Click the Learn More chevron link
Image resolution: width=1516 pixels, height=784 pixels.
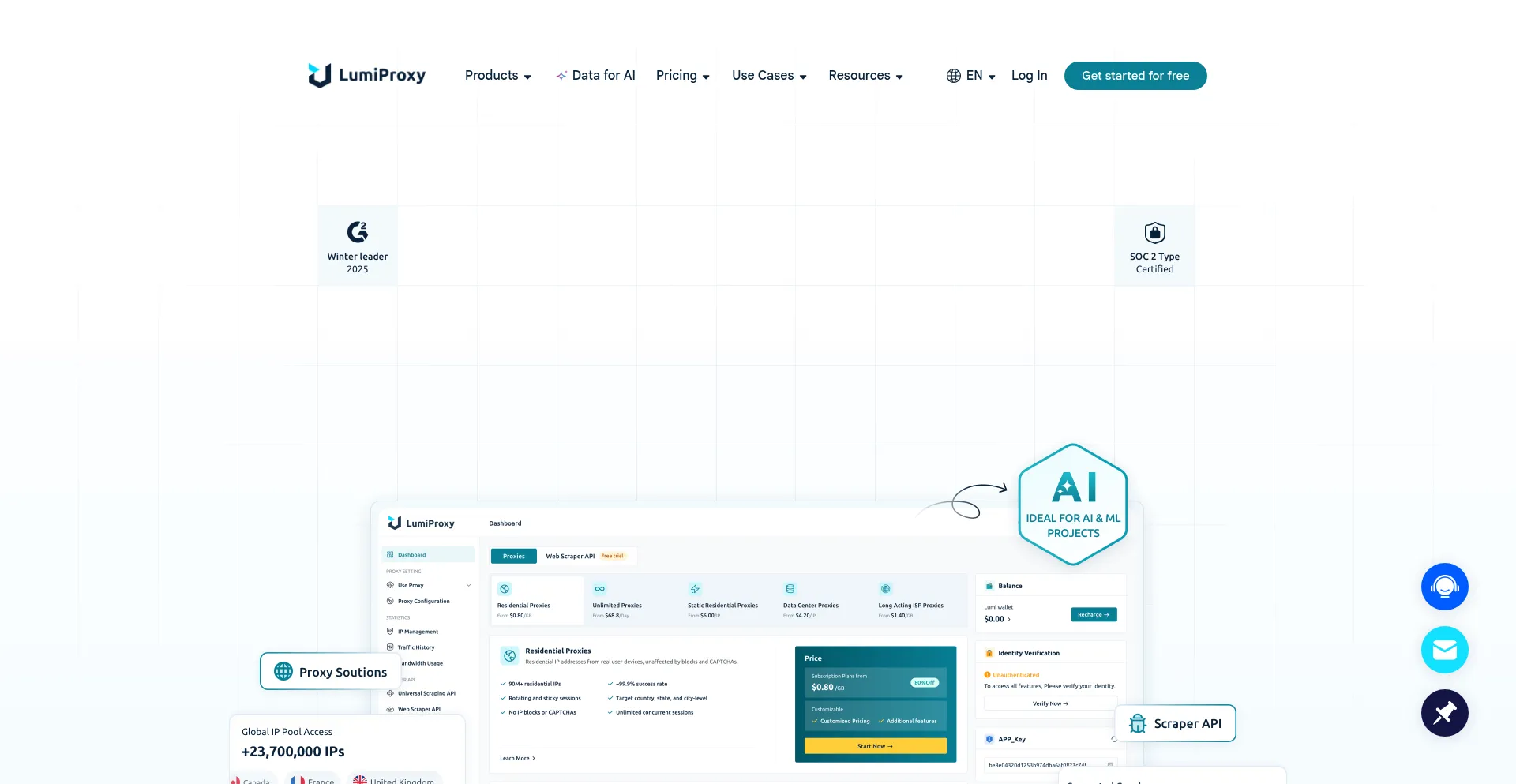pyautogui.click(x=517, y=758)
